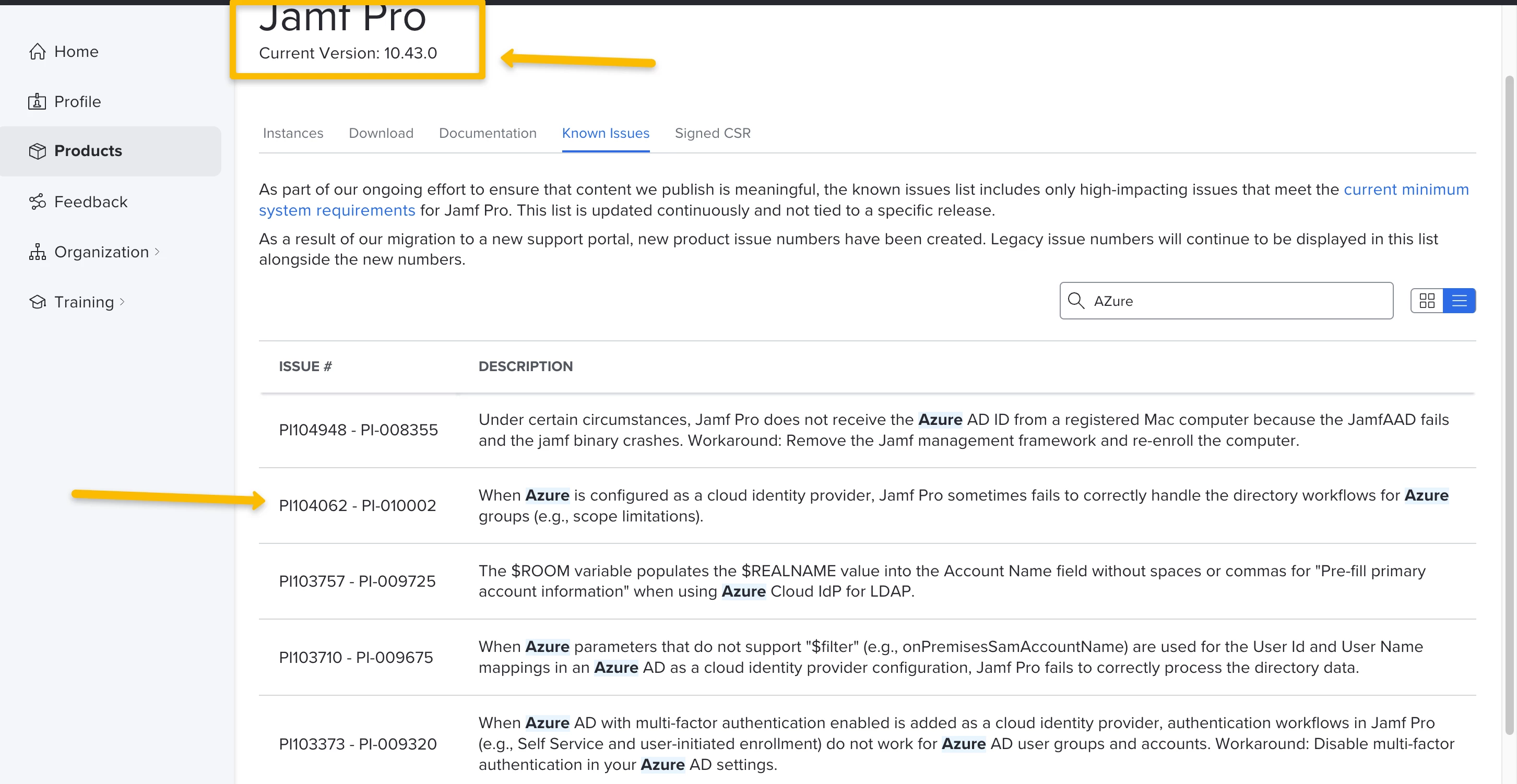This screenshot has height=784, width=1517.
Task: Select issue PI104948 - PI-008355
Action: click(358, 430)
